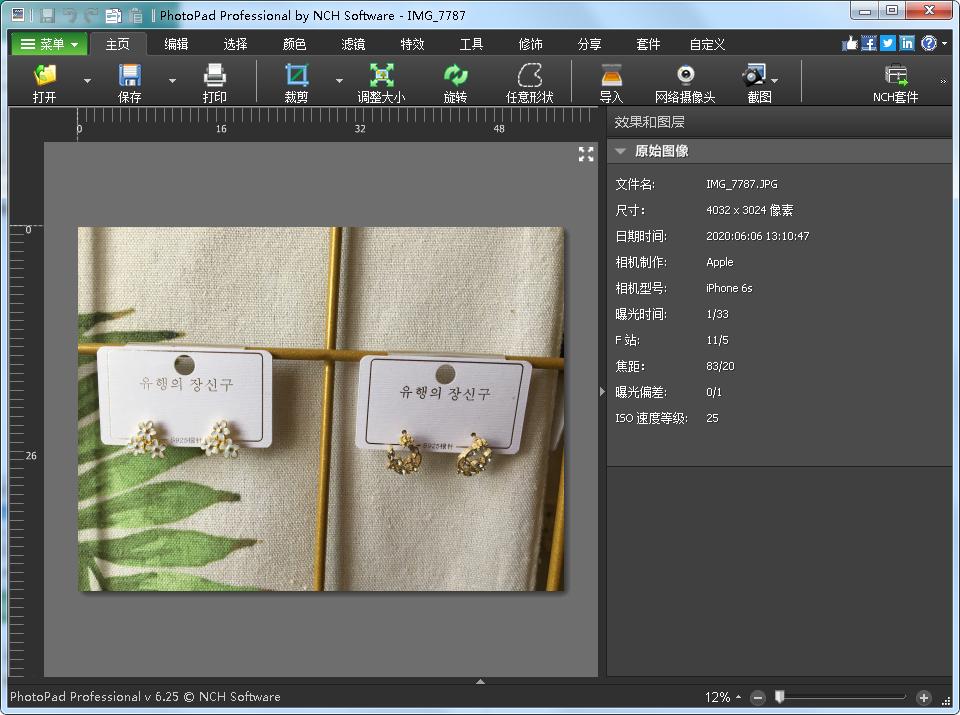Open the Resize (调整大小) tool
Viewport: 960px width, 715px height.
point(381,76)
